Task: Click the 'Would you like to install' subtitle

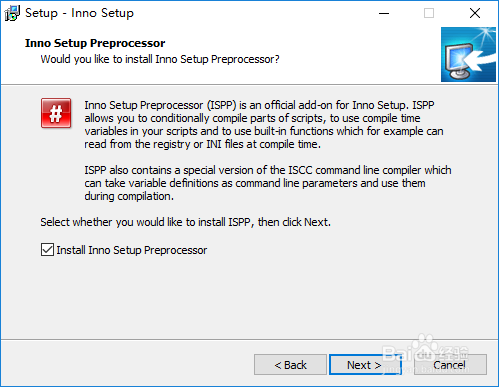Action: point(160,59)
